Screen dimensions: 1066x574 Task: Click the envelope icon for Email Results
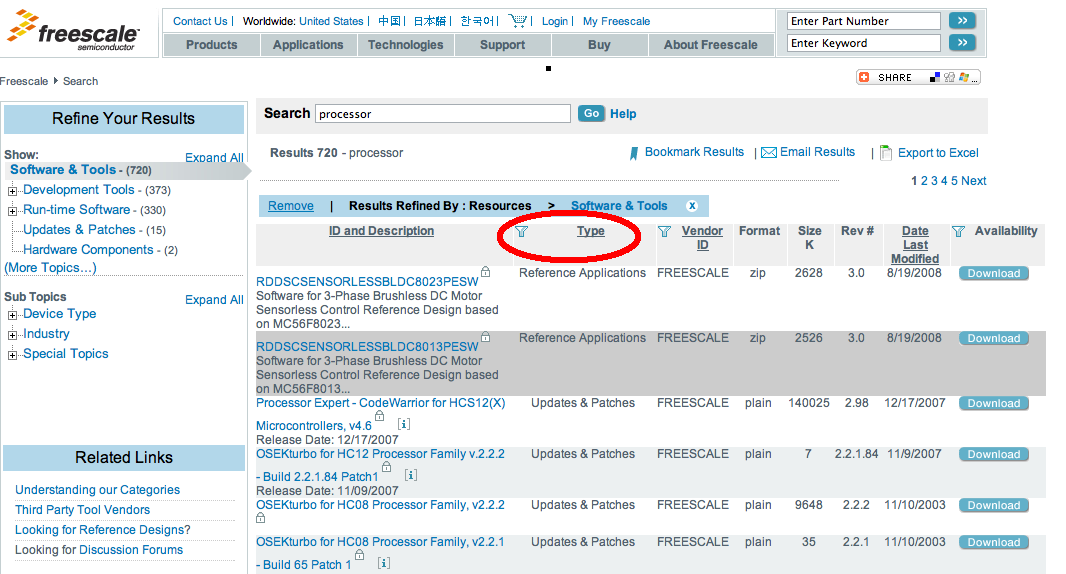point(768,152)
